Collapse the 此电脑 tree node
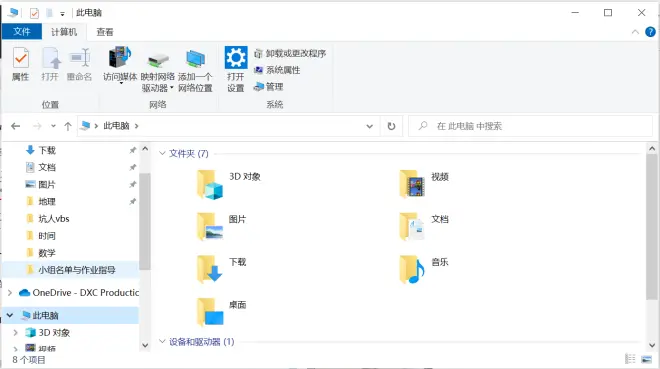660x369 pixels. tap(10, 315)
